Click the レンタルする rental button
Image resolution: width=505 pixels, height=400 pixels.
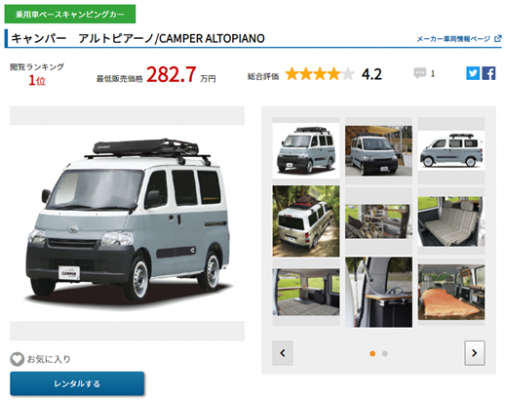(77, 384)
